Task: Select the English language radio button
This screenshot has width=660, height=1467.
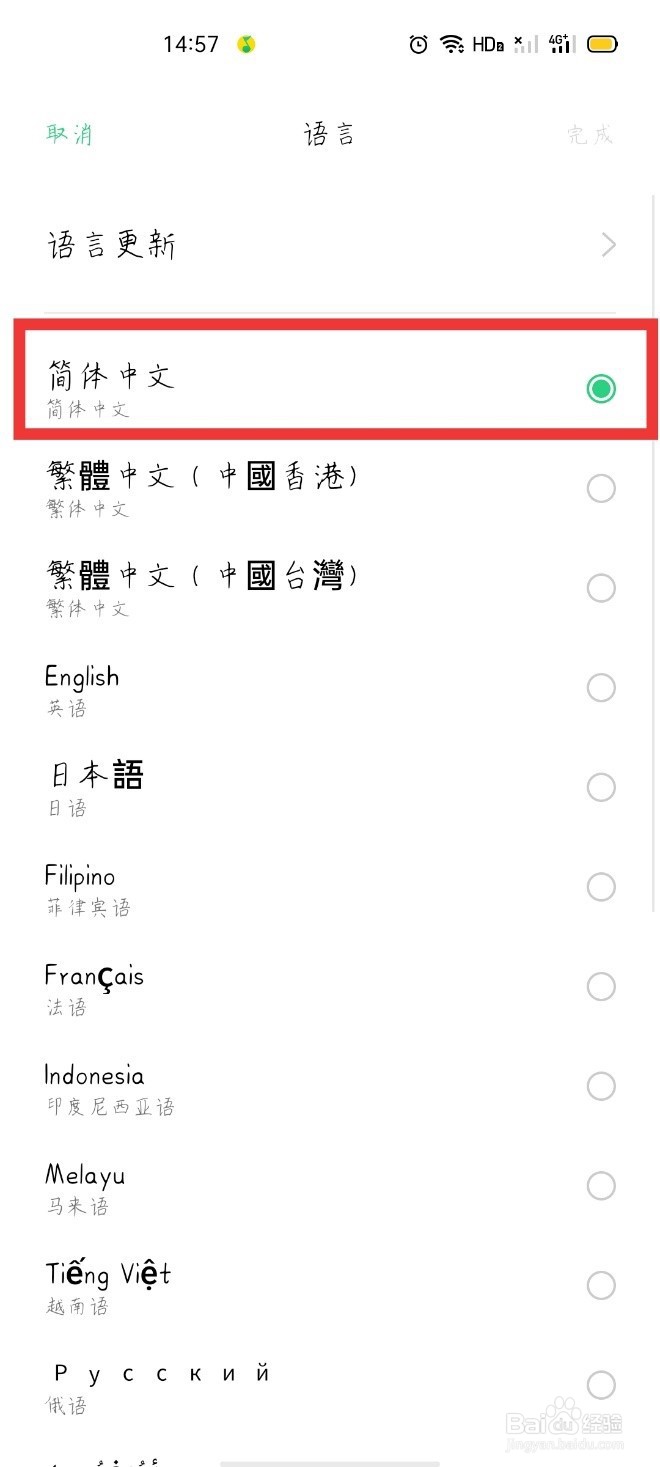Action: pyautogui.click(x=601, y=687)
